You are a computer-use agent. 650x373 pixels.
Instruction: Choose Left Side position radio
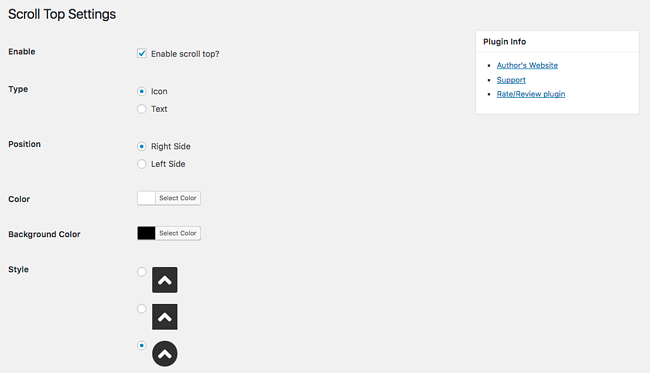(x=142, y=164)
